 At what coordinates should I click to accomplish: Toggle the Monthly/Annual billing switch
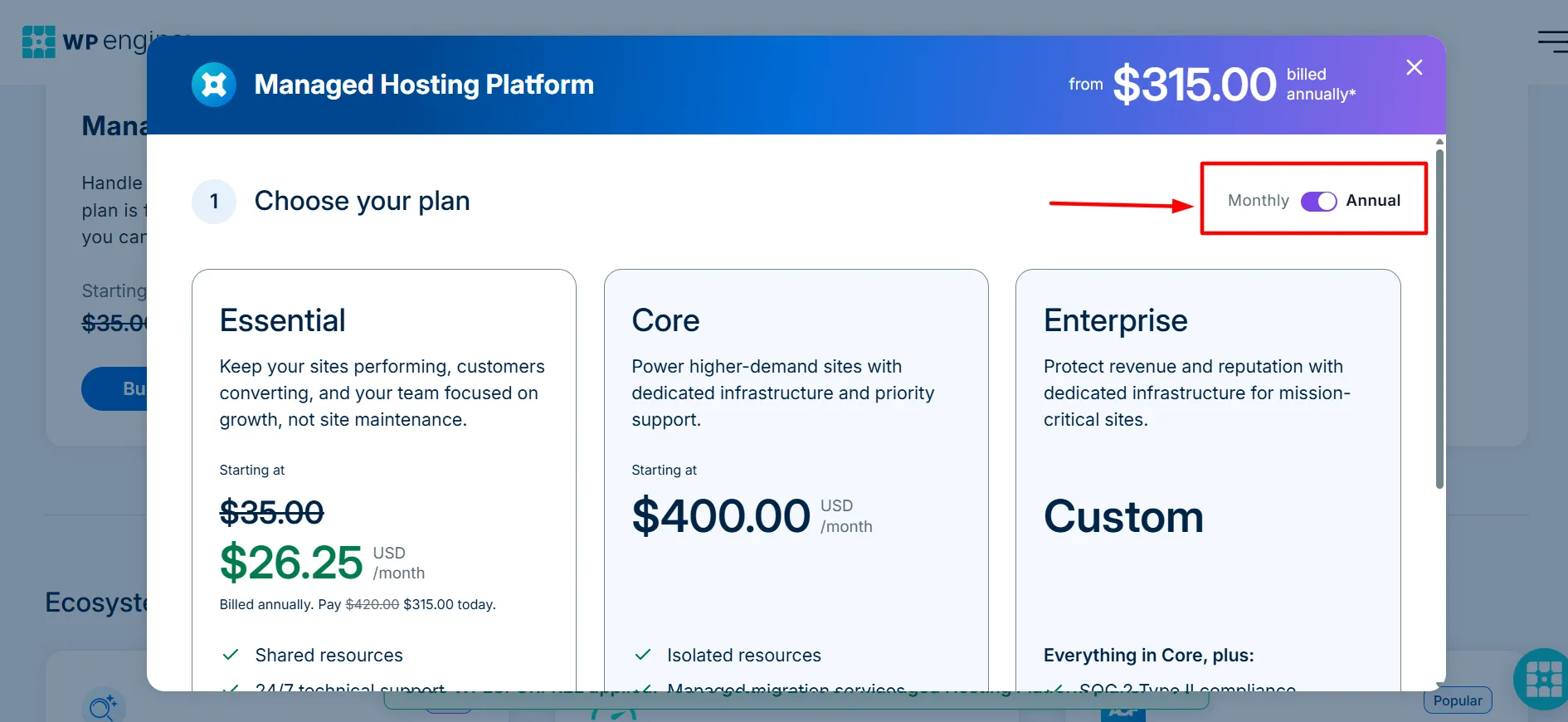click(1318, 201)
